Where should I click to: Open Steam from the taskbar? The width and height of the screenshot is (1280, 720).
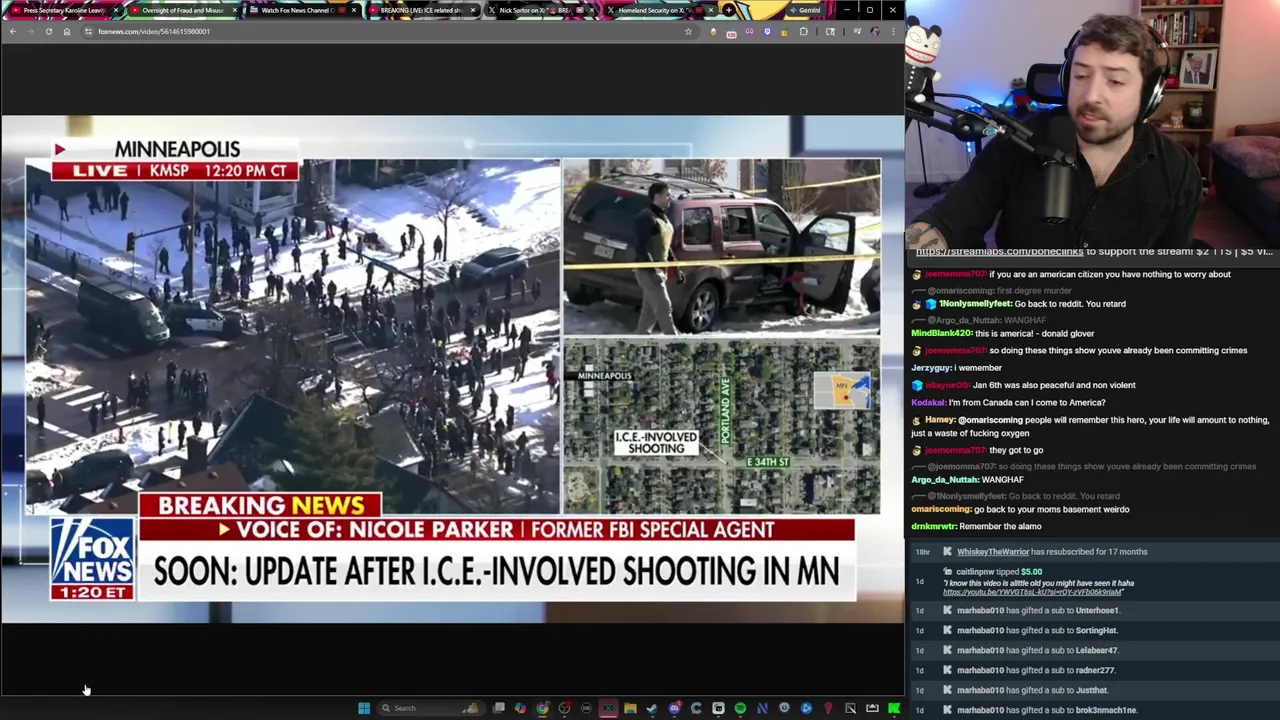(x=652, y=708)
